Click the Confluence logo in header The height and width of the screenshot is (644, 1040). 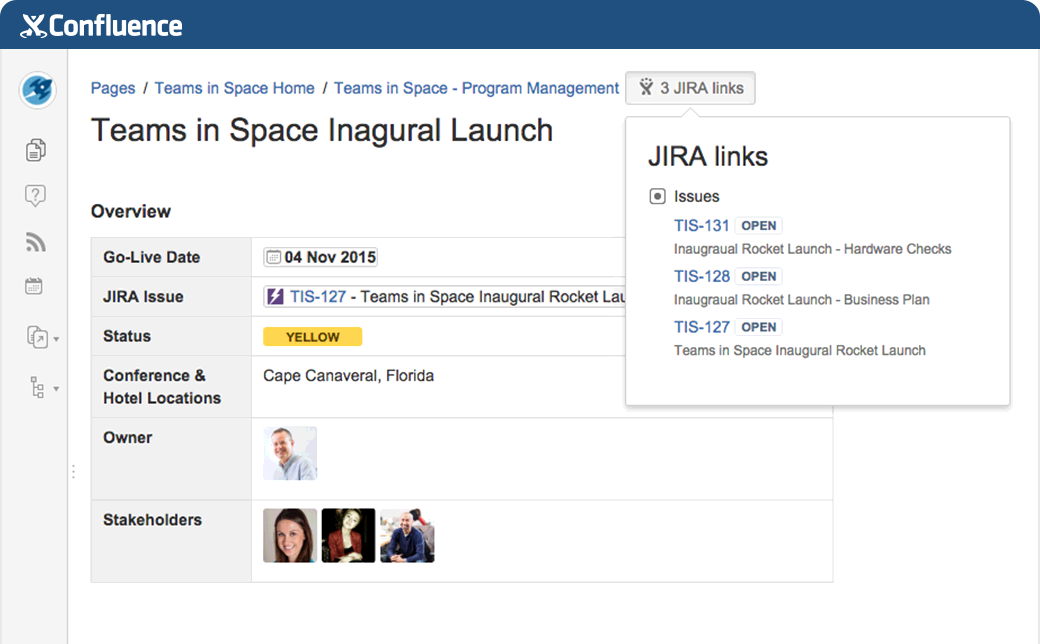click(x=101, y=26)
